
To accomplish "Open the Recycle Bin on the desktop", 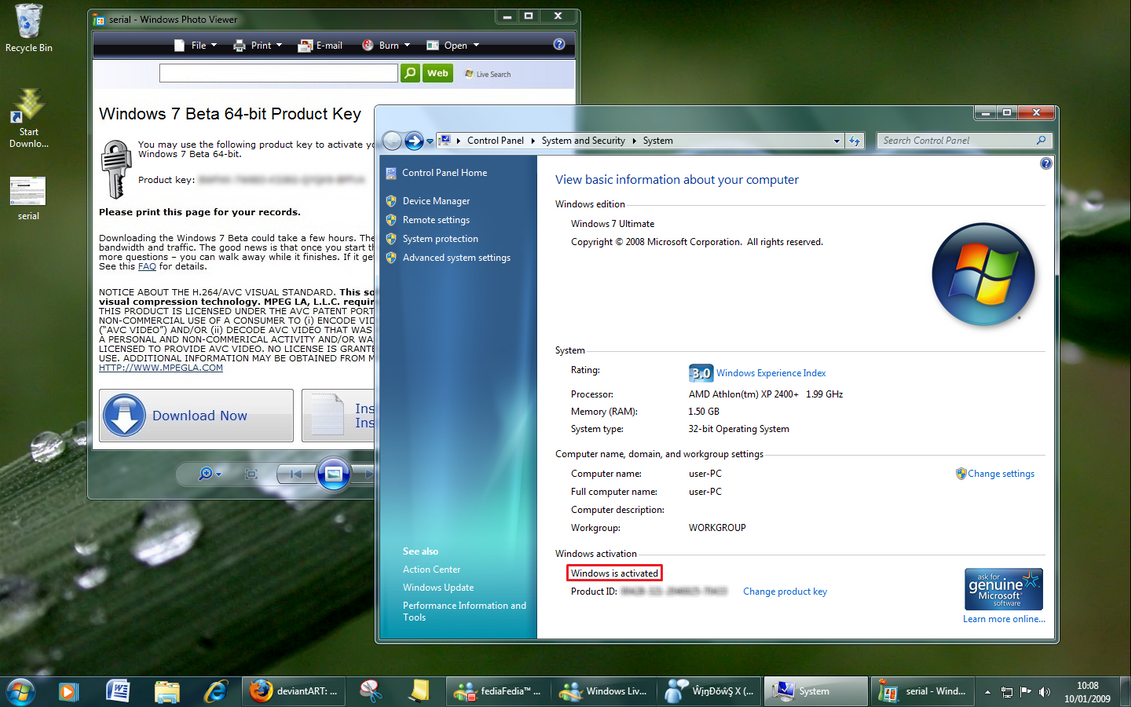I will pyautogui.click(x=27, y=22).
